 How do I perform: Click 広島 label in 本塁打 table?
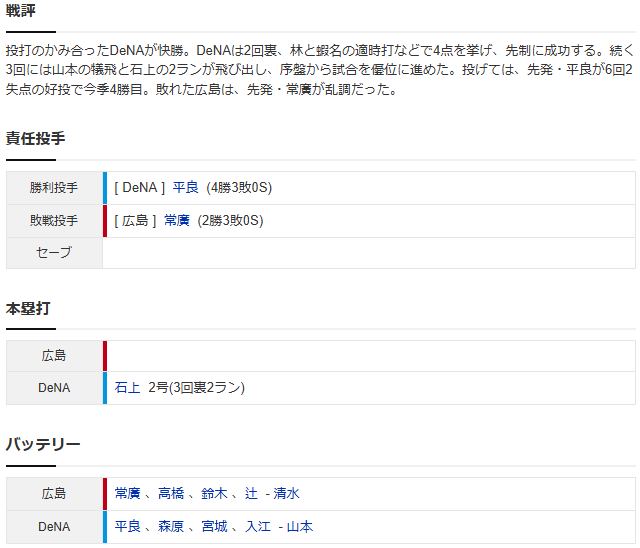click(x=54, y=356)
